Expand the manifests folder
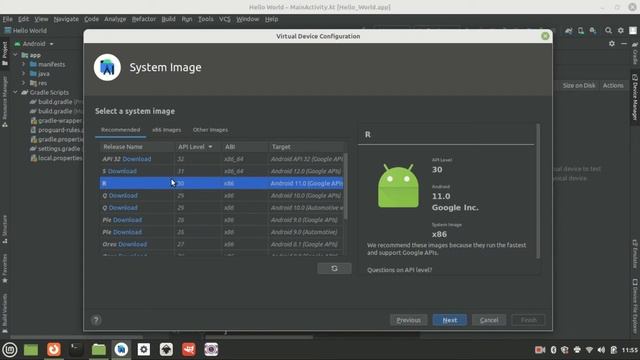Image resolution: width=640 pixels, height=360 pixels. [x=24, y=64]
